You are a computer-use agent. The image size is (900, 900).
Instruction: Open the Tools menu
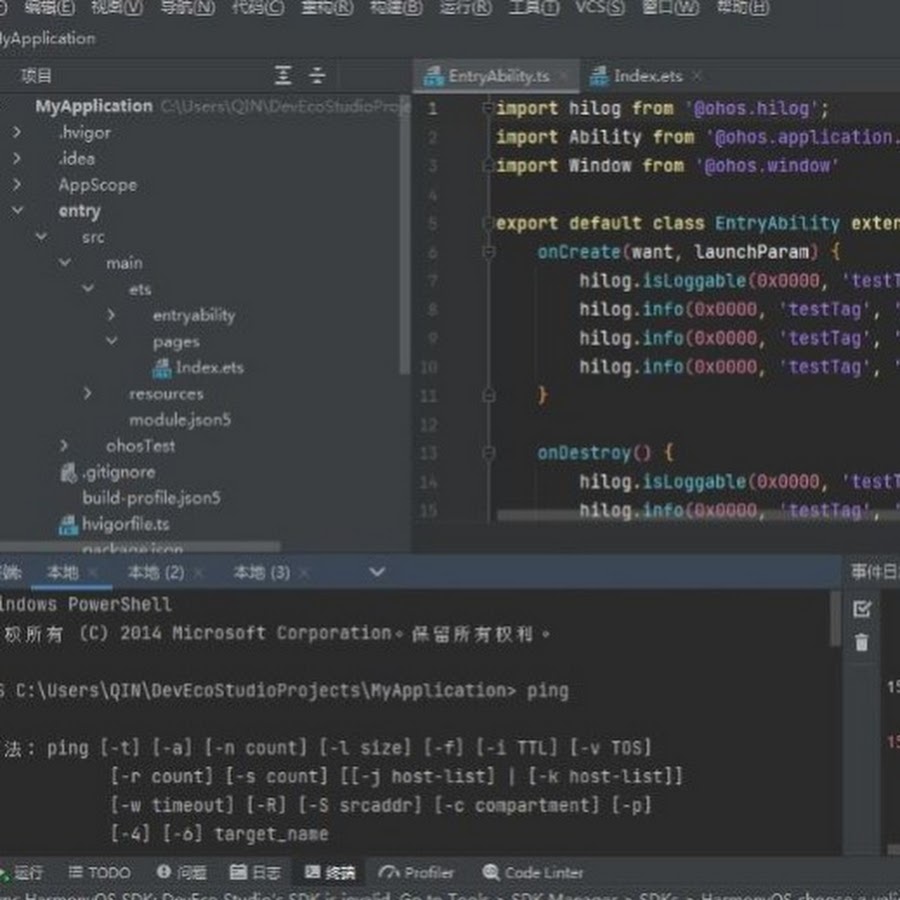point(534,7)
